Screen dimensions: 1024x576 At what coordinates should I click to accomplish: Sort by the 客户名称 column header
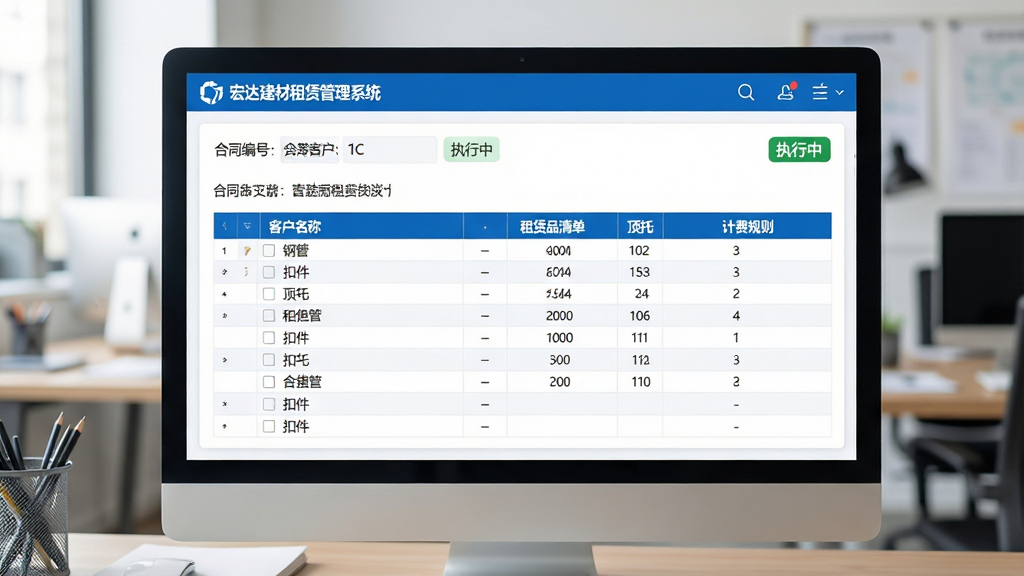pyautogui.click(x=295, y=227)
